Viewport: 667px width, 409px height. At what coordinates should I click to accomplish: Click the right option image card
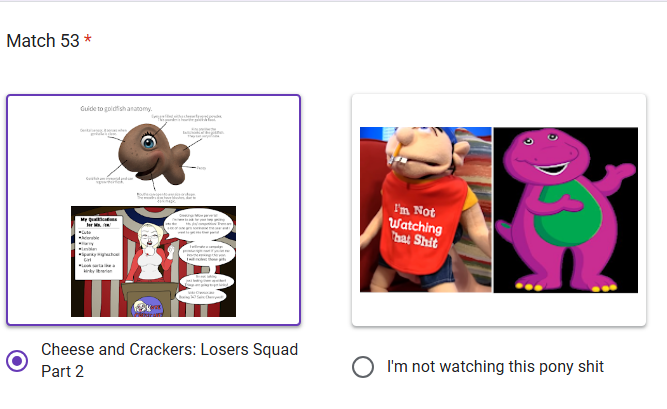tap(499, 210)
